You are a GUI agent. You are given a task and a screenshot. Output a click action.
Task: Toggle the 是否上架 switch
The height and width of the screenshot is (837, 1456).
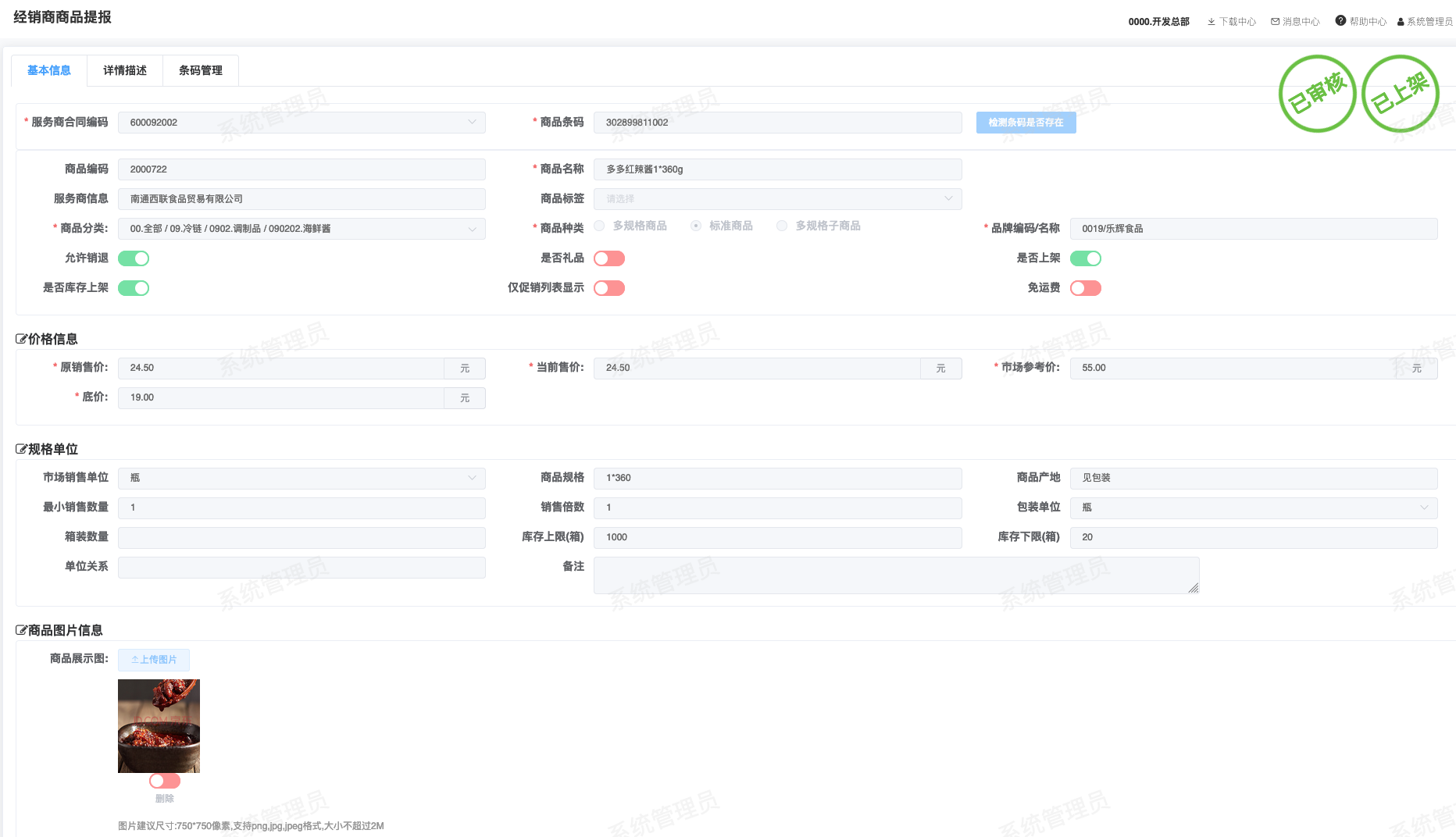pyautogui.click(x=1086, y=258)
